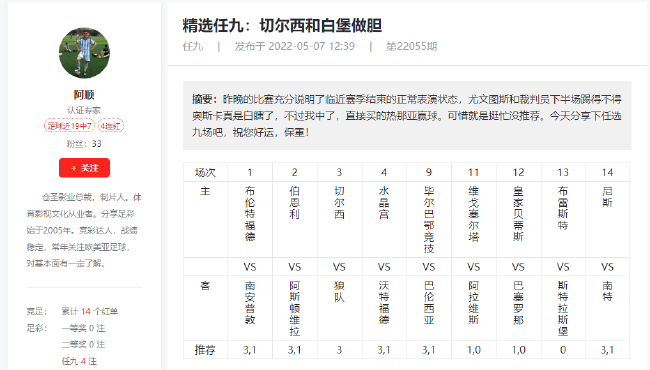Click away team 南特
Screen dimensions: 650x370
(x=607, y=291)
